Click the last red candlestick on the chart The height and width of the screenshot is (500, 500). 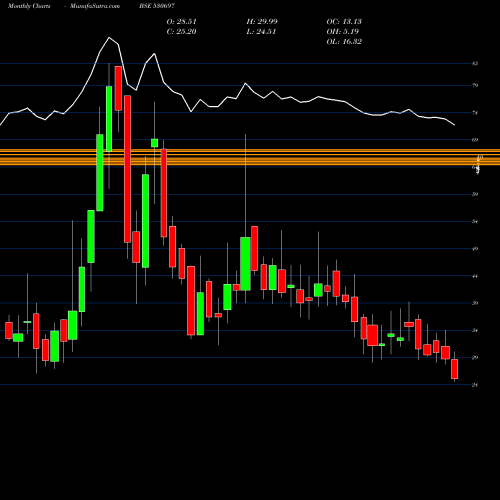(454, 369)
